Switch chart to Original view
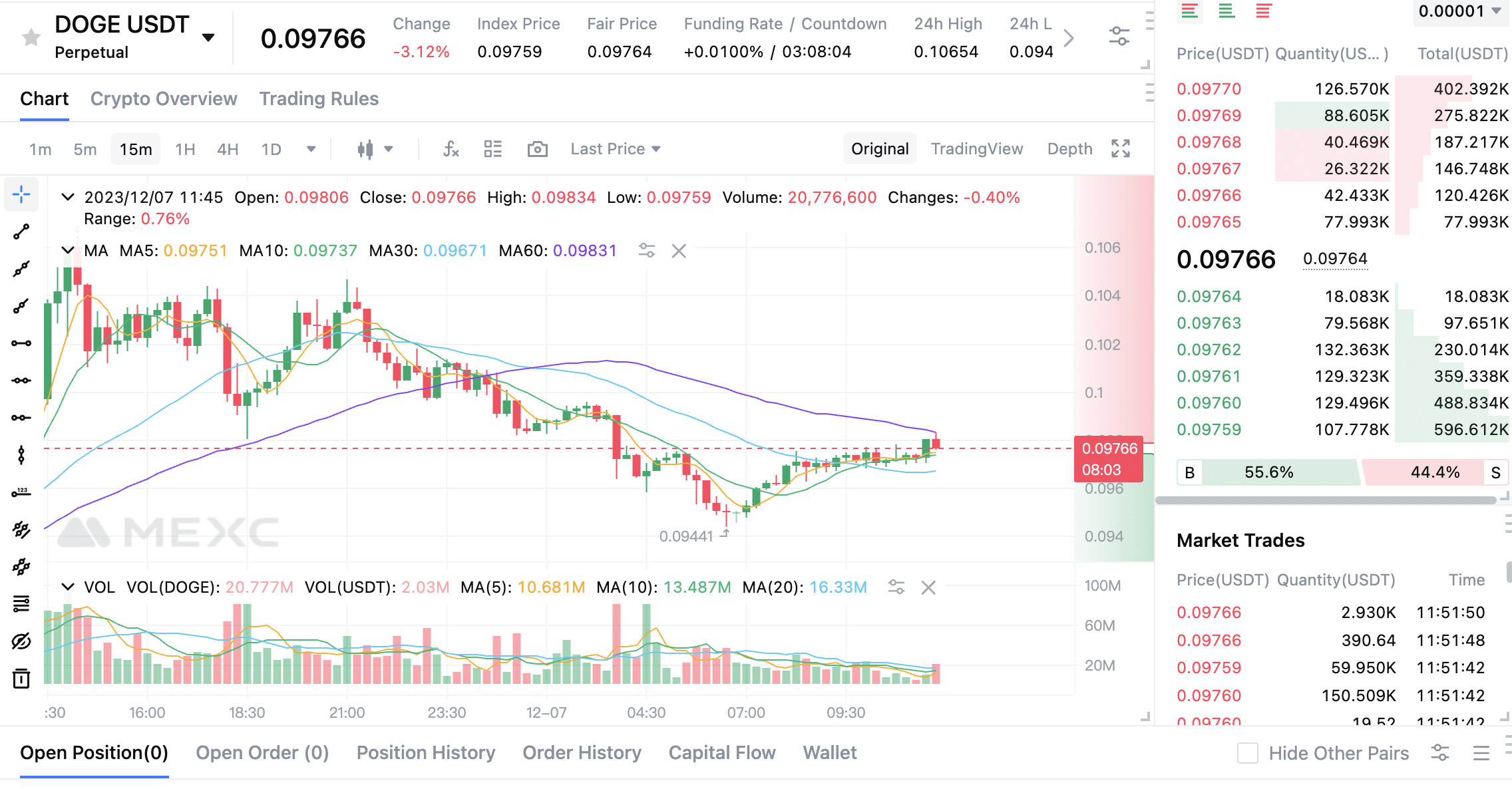The width and height of the screenshot is (1512, 789). pyautogui.click(x=880, y=149)
